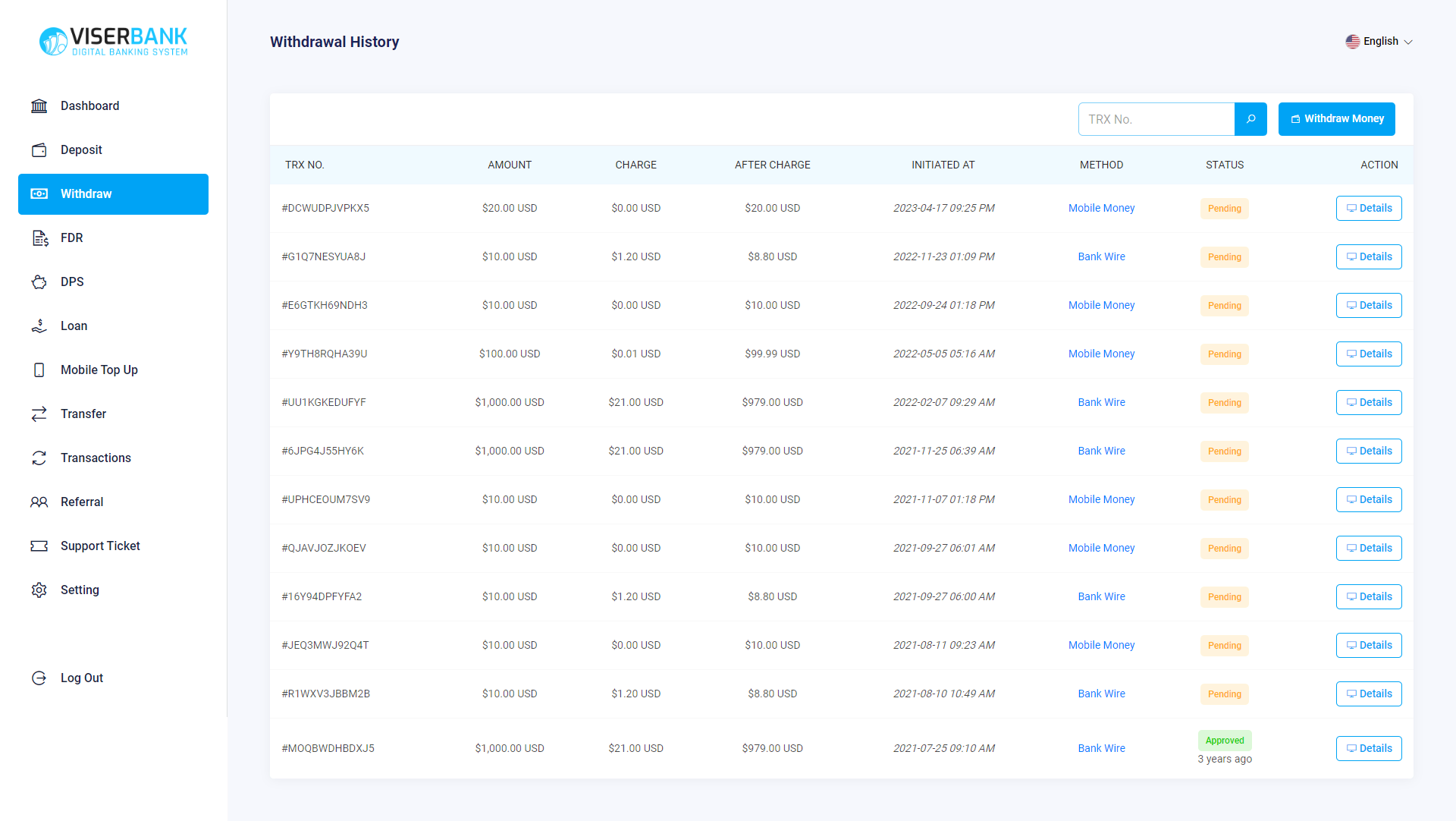Click the search magnifier button
This screenshot has width=1456, height=821.
[x=1250, y=119]
